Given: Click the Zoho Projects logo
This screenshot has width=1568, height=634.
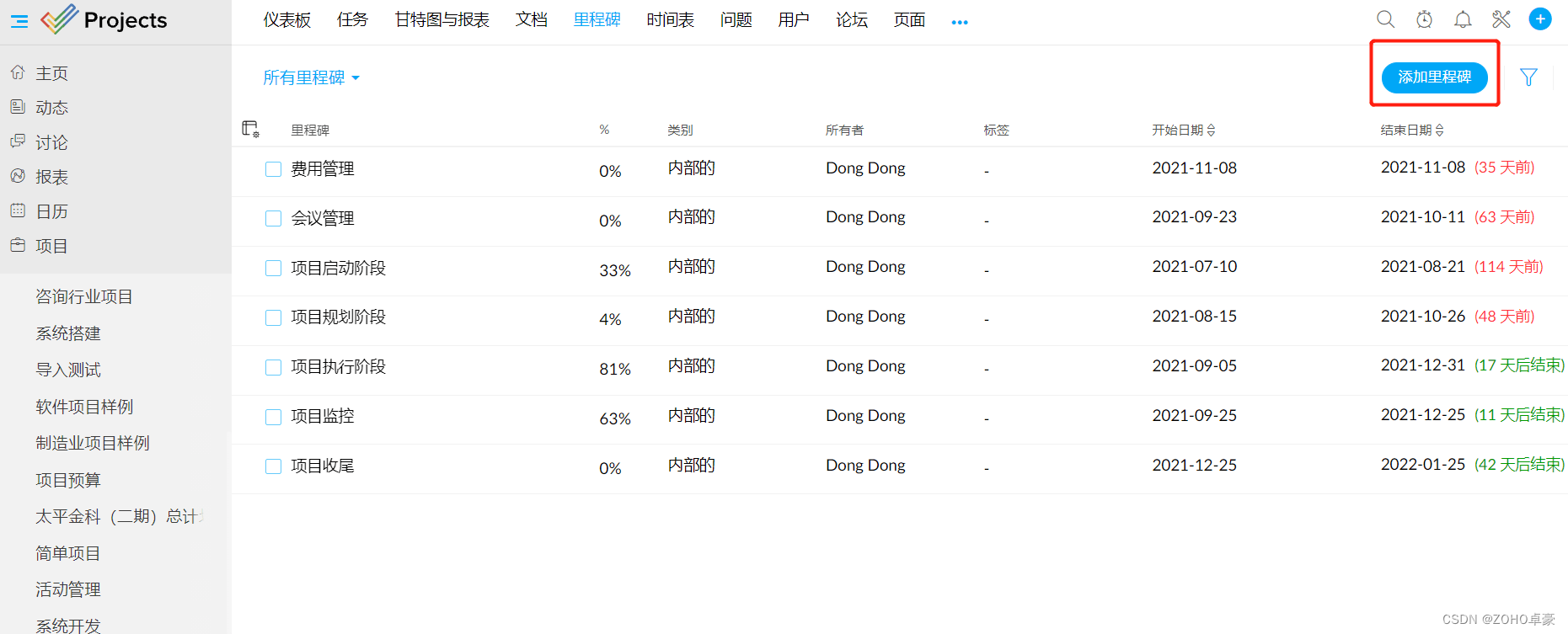Looking at the screenshot, I should [x=104, y=19].
